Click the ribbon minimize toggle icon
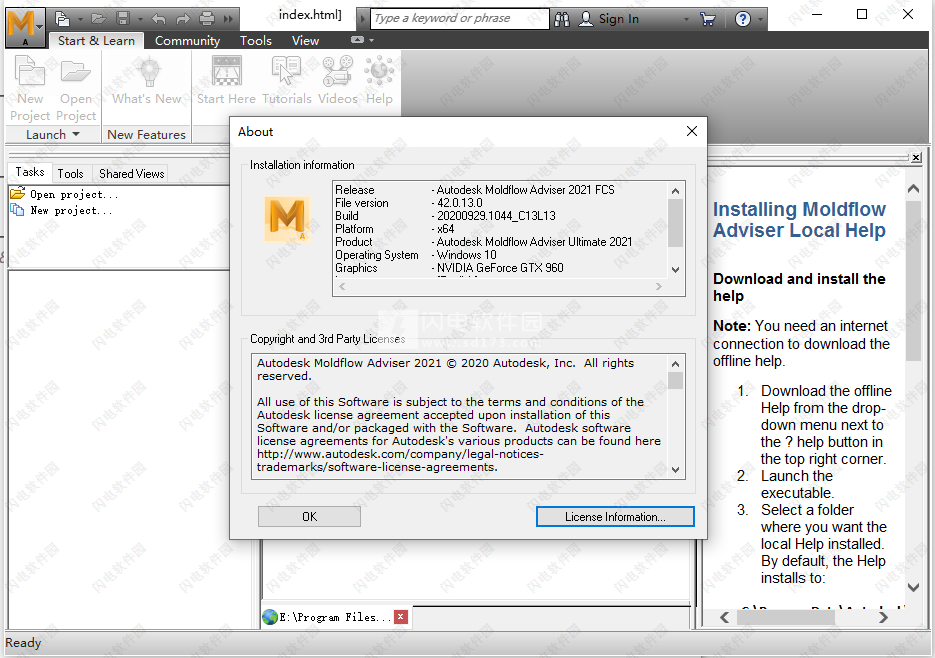The image size is (935, 658). click(357, 40)
